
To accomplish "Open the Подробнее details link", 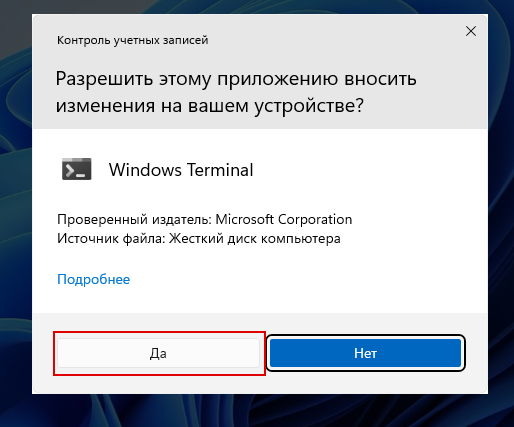I will 94,279.
